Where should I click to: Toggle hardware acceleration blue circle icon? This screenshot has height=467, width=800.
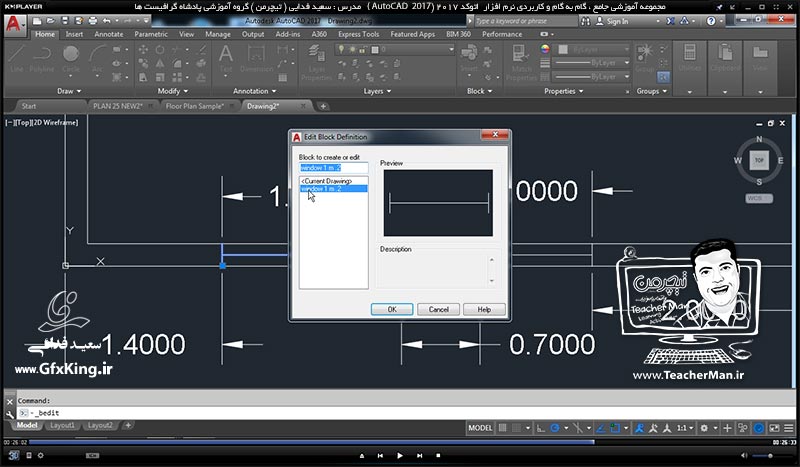tap(759, 428)
